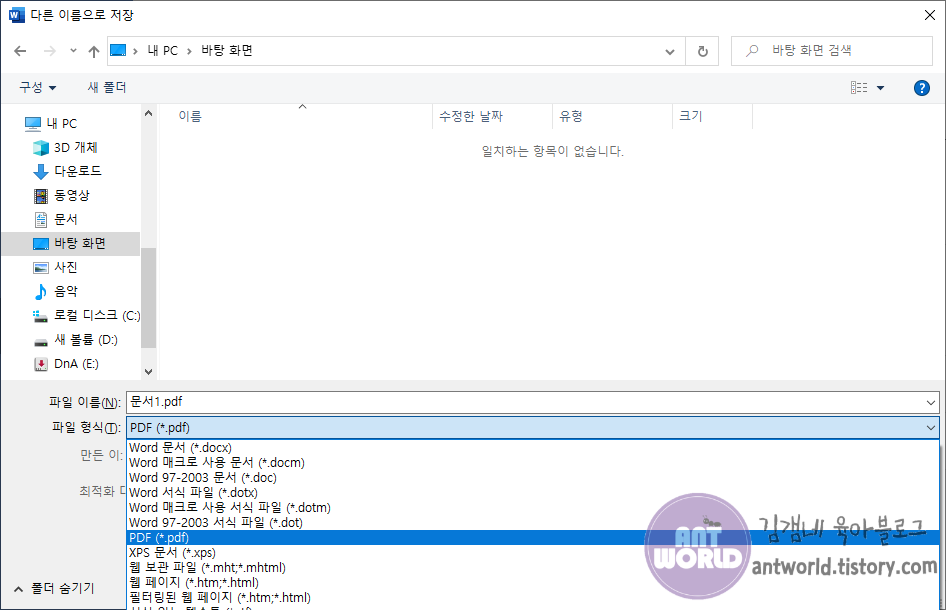Change view layout icon
The width and height of the screenshot is (946, 610).
pyautogui.click(x=859, y=88)
